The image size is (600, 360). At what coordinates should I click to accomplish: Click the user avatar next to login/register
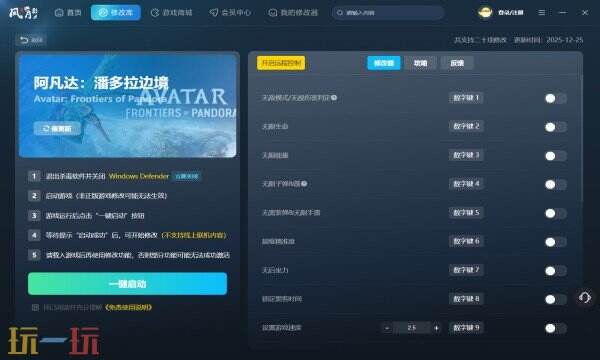pos(485,12)
